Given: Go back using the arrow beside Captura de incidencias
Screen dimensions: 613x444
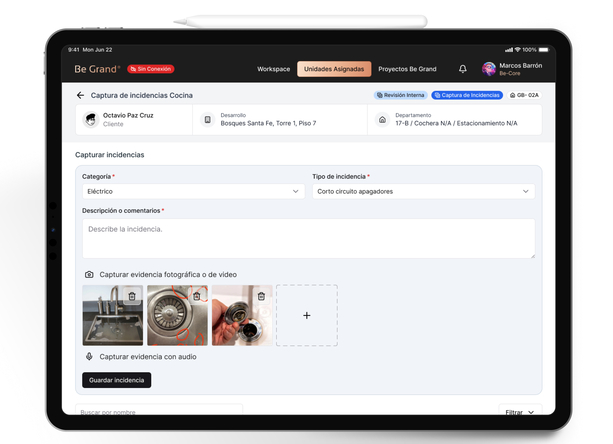Looking at the screenshot, I should click(x=80, y=96).
